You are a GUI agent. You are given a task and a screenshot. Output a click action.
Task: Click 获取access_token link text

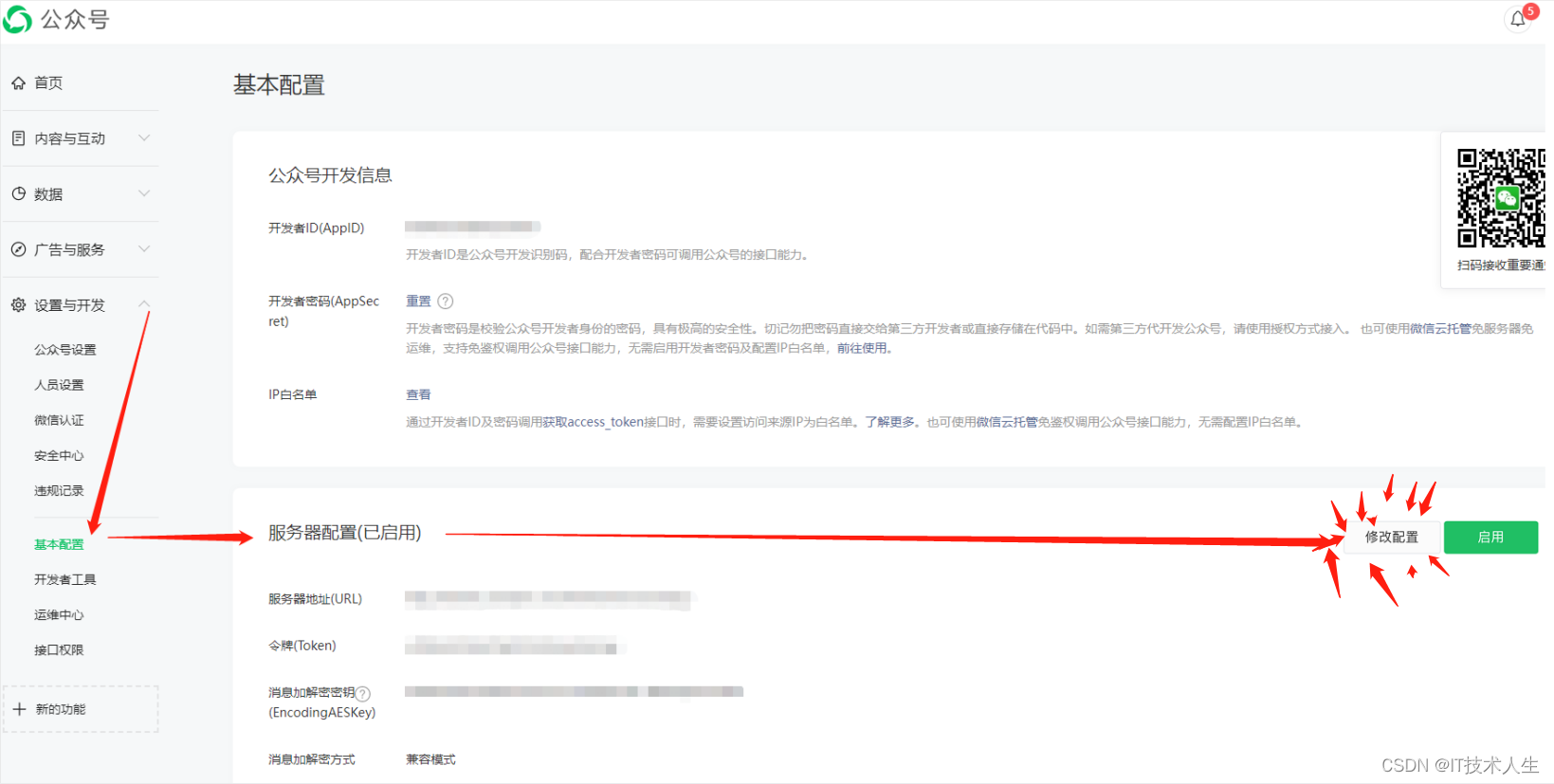pyautogui.click(x=594, y=422)
